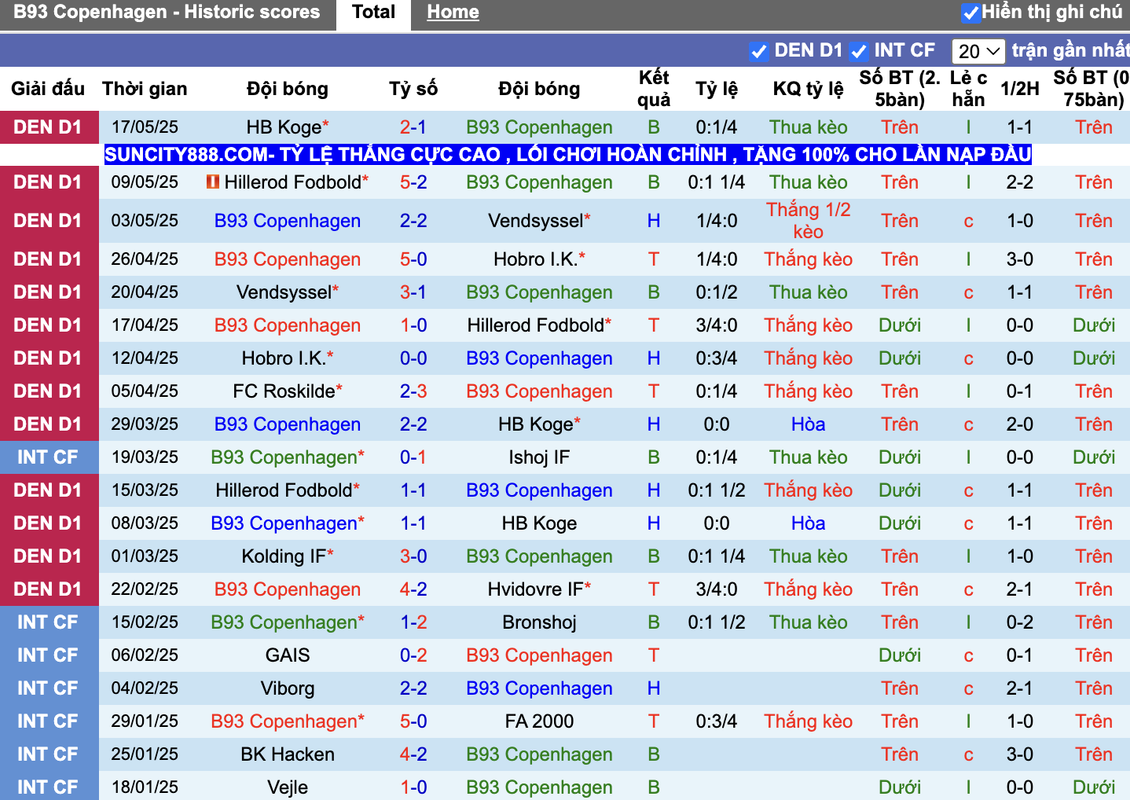Click the 0-2 score for GAIS match
This screenshot has height=800, width=1130.
[x=413, y=656]
